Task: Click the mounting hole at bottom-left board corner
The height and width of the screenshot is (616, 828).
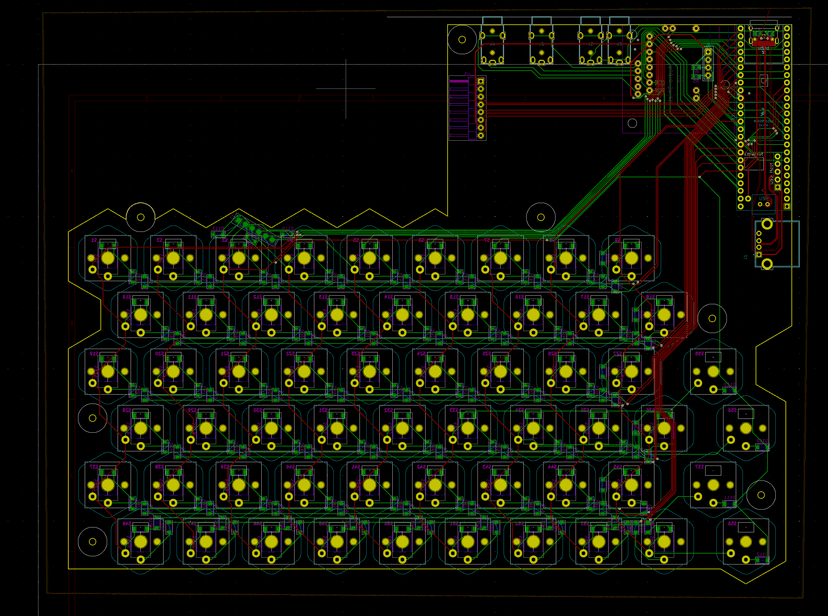Action: tap(92, 542)
